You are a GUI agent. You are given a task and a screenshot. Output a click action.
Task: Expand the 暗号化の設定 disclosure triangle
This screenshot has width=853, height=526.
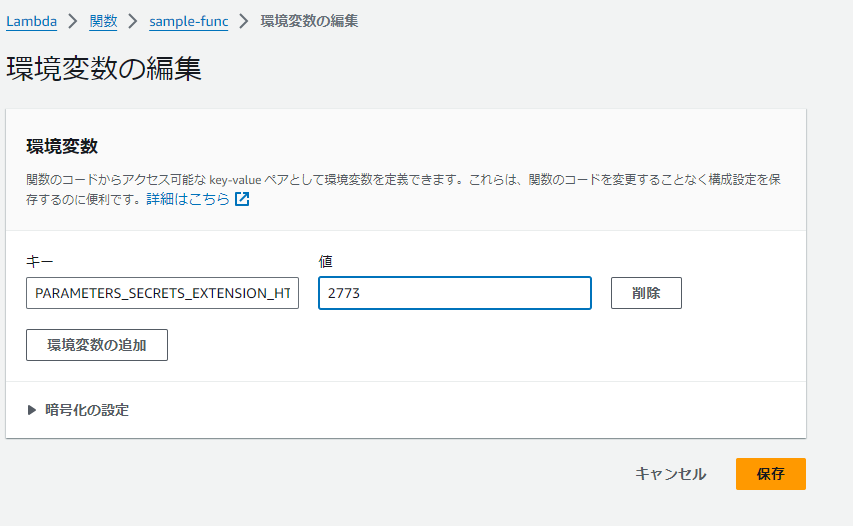tap(32, 410)
